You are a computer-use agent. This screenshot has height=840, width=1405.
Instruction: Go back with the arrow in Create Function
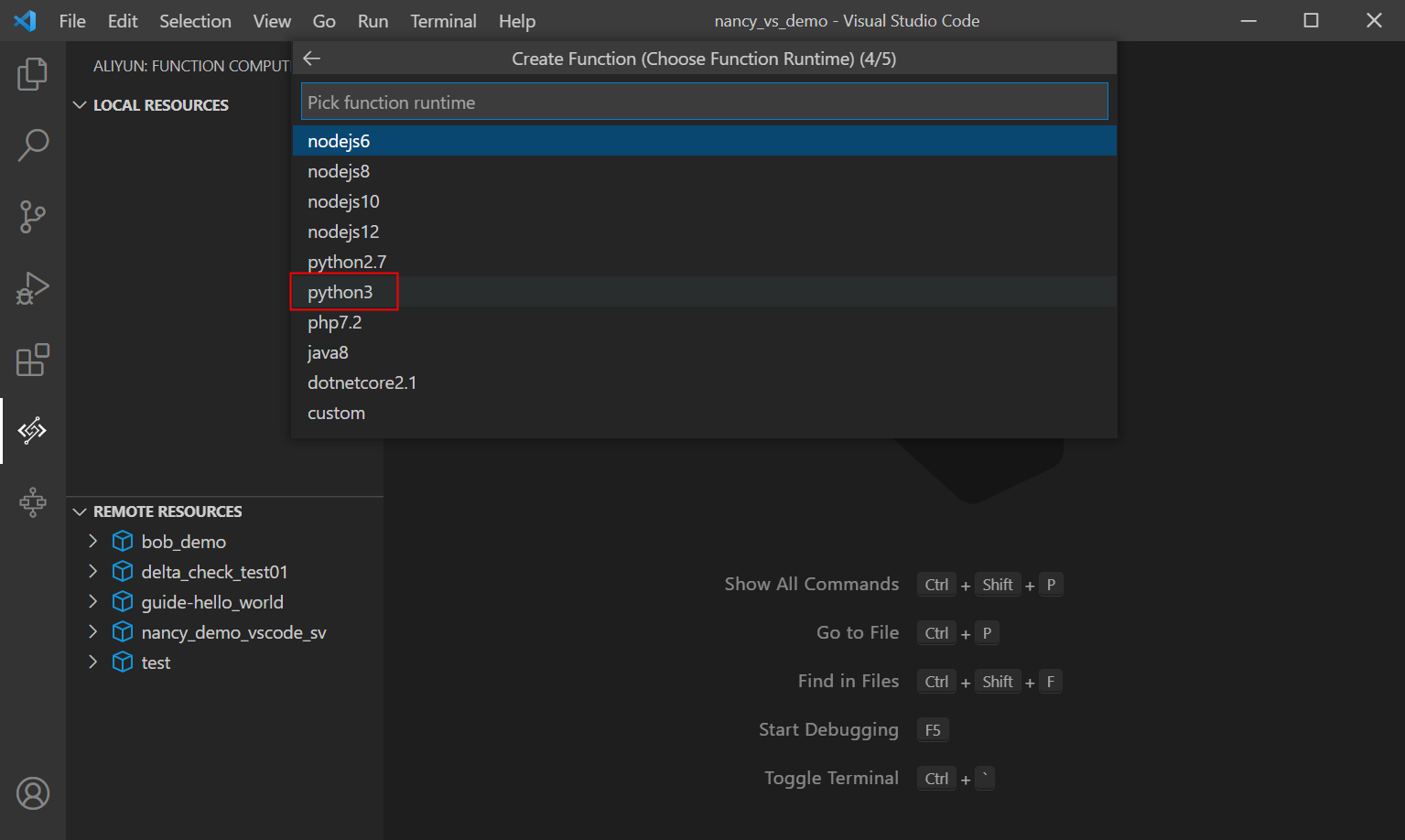pyautogui.click(x=312, y=59)
